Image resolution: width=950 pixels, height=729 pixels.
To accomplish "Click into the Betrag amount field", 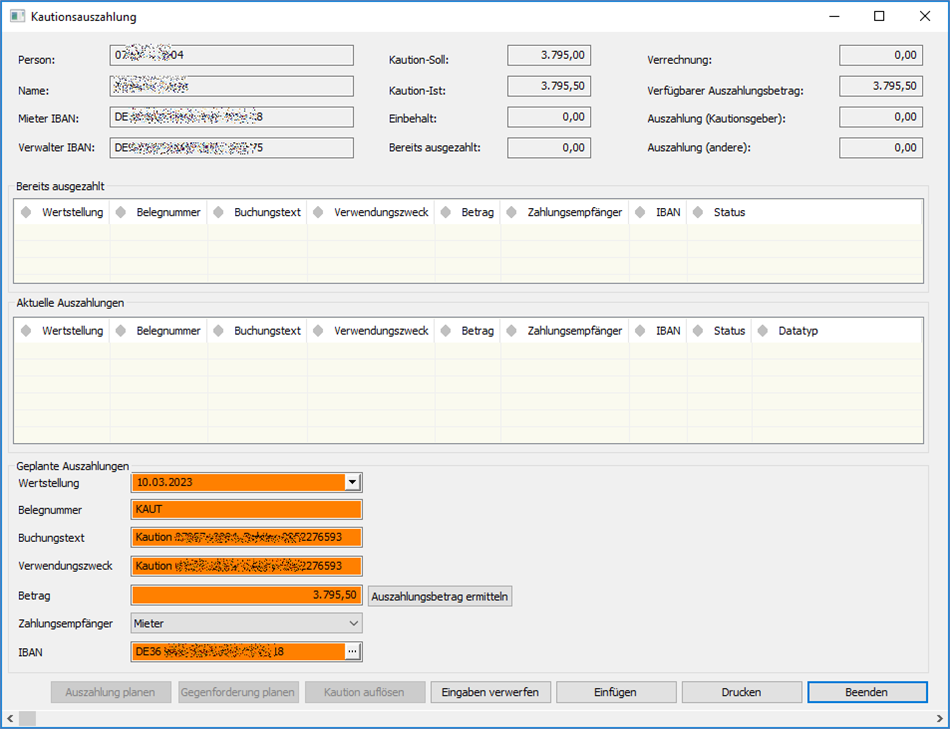I will (x=245, y=595).
